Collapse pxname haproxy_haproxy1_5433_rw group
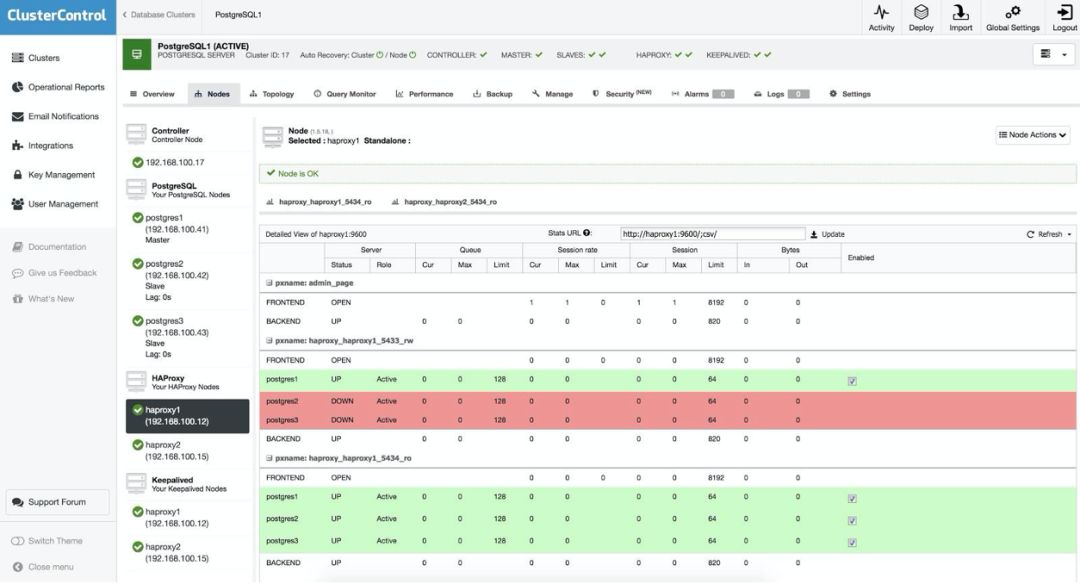 269,341
